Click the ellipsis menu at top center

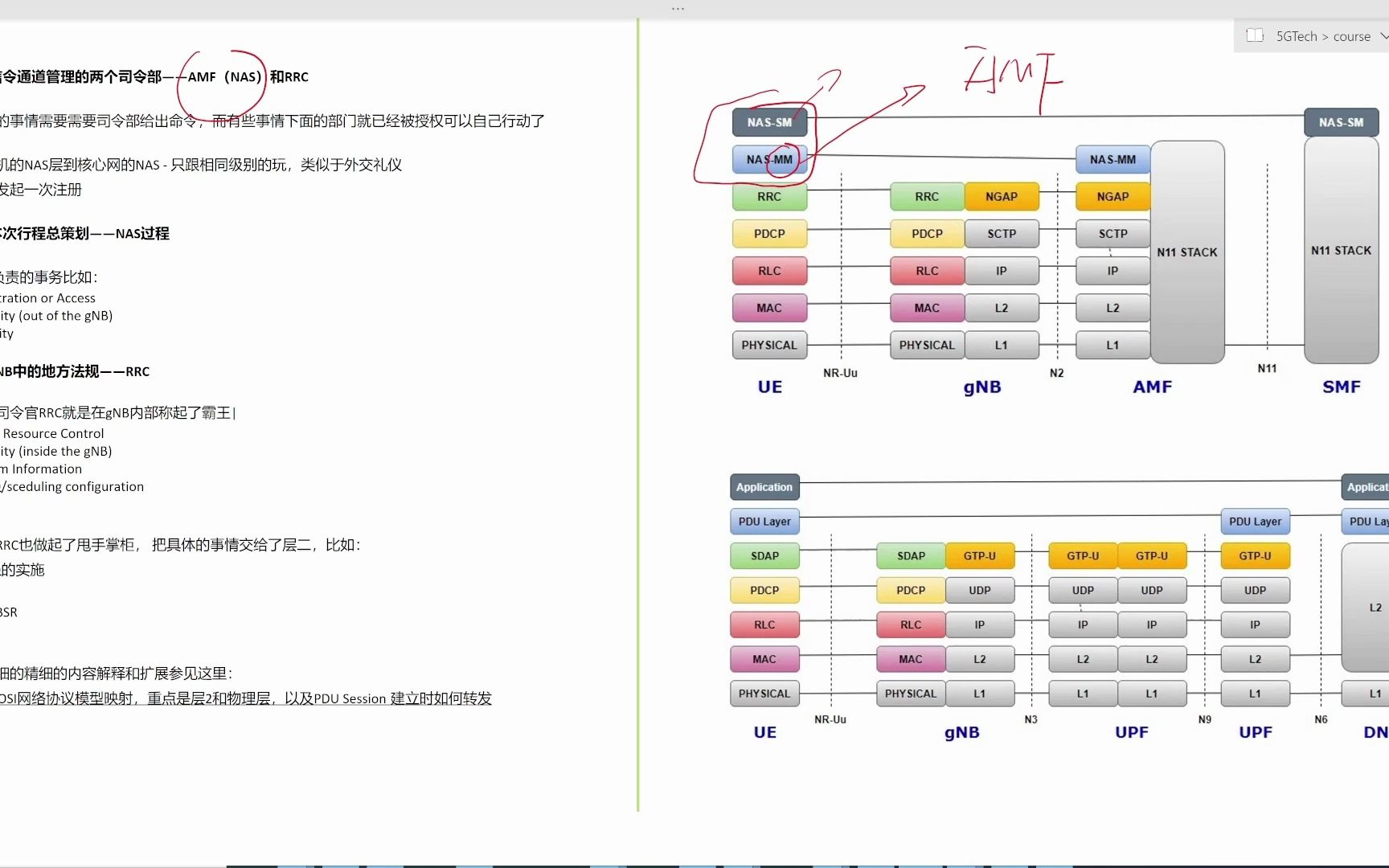678,9
